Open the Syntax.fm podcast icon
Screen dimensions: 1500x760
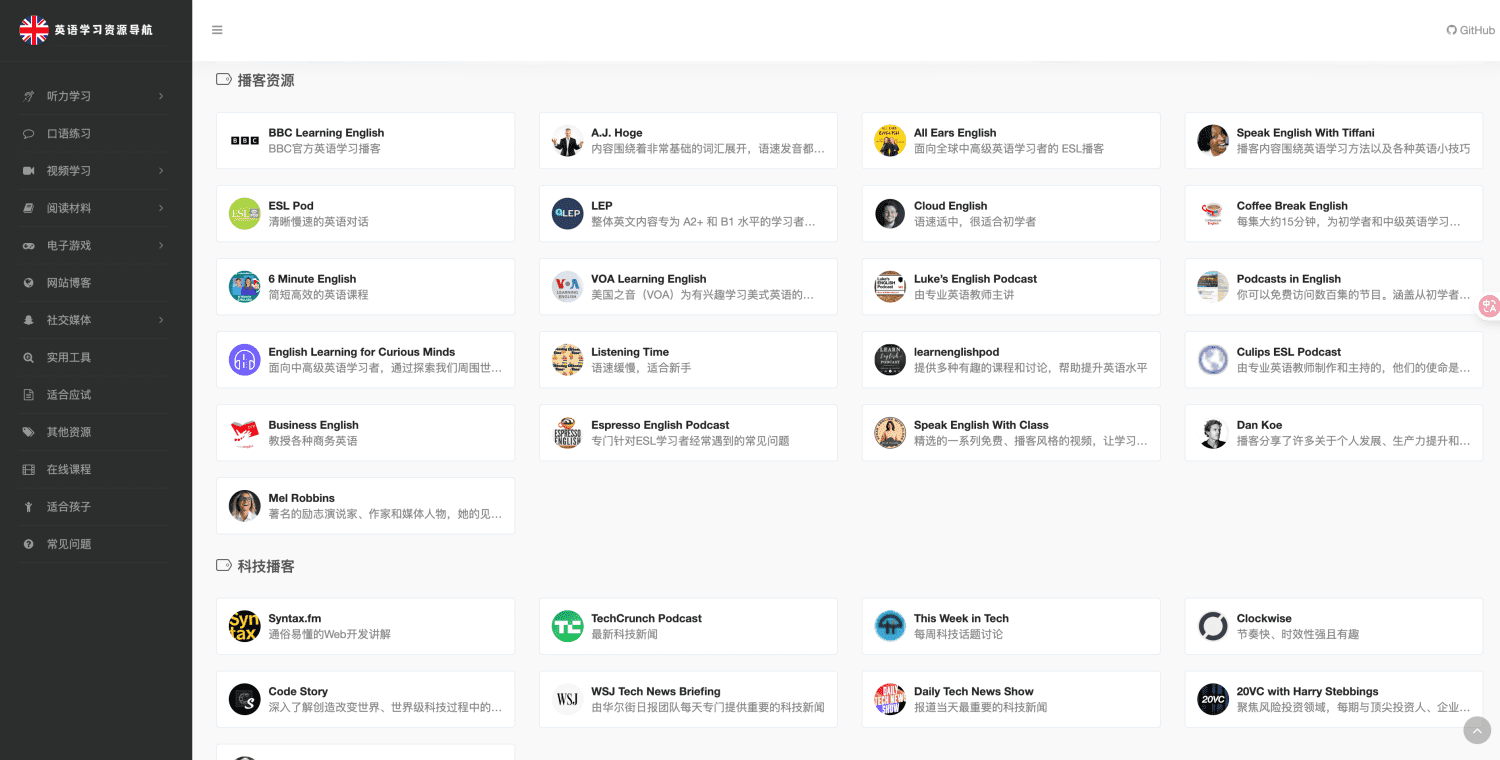245,627
